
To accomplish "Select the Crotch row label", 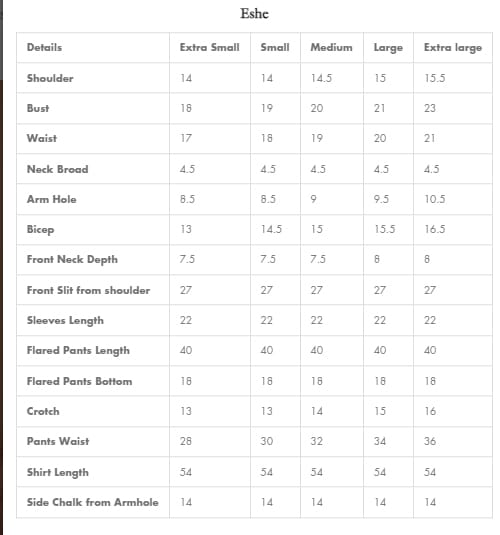I will 43,411.
